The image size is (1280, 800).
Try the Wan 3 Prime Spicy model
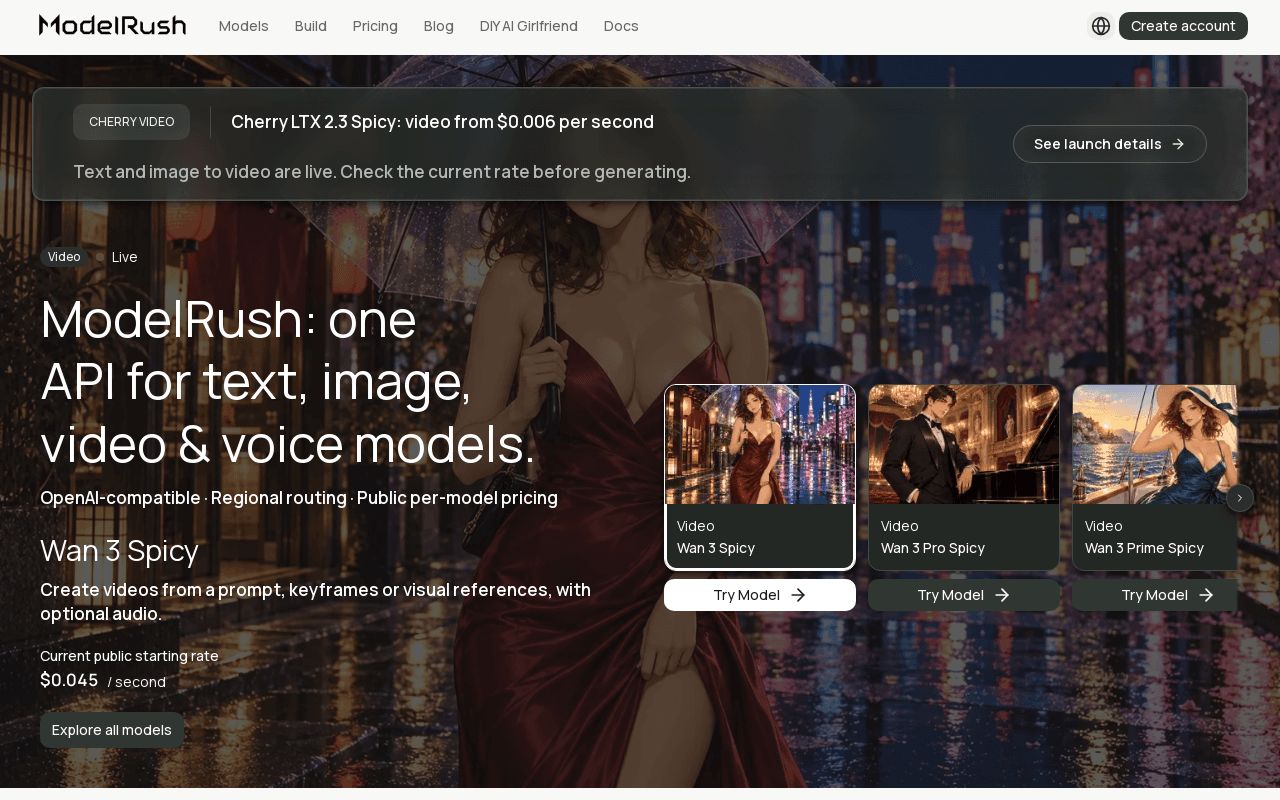[1155, 595]
